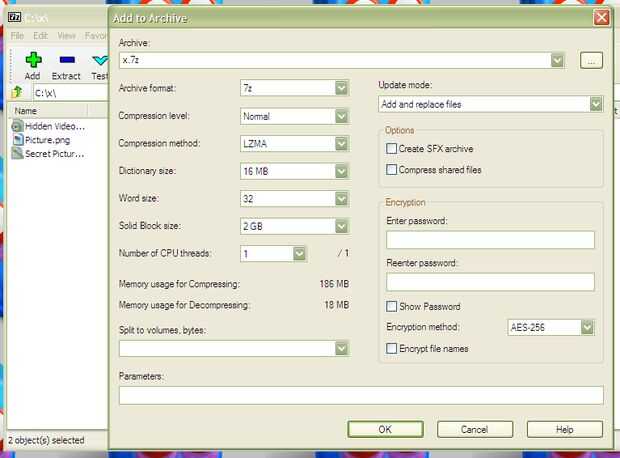Viewport: 620px width, 458px height.
Task: Click the browse (...) button
Action: [591, 61]
